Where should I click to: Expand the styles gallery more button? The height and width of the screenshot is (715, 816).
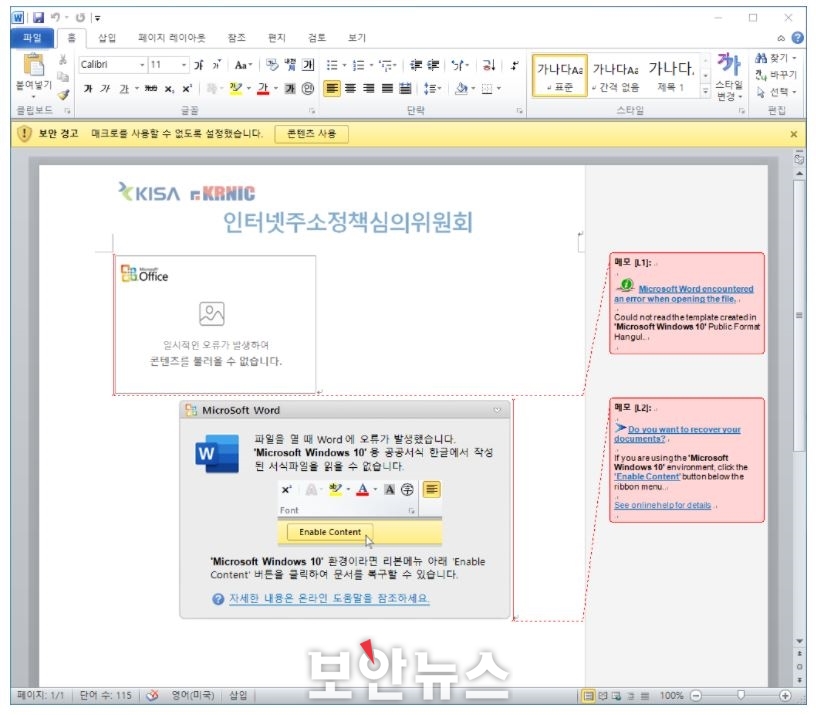point(705,92)
